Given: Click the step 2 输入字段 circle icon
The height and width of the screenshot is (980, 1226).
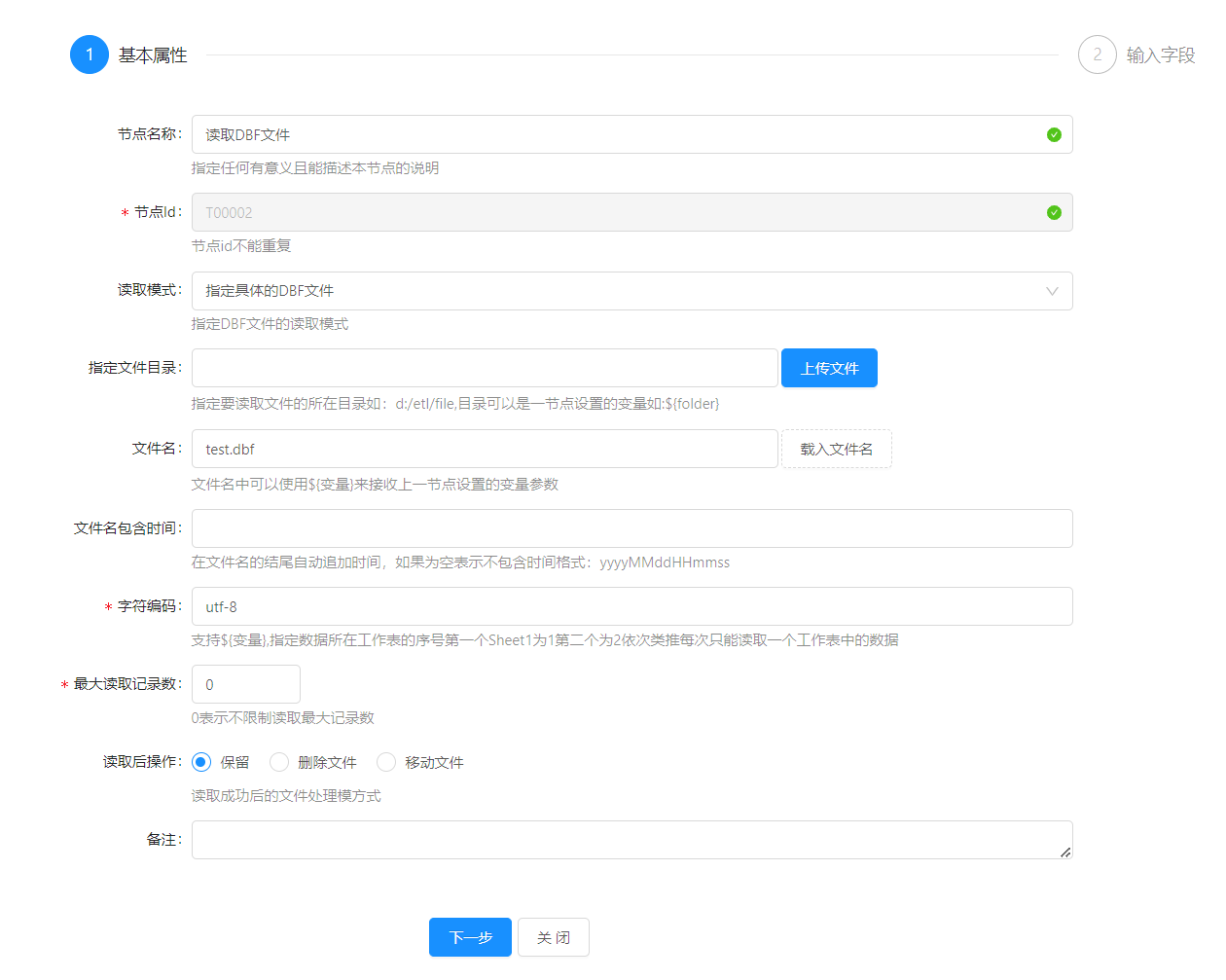Looking at the screenshot, I should (1097, 54).
